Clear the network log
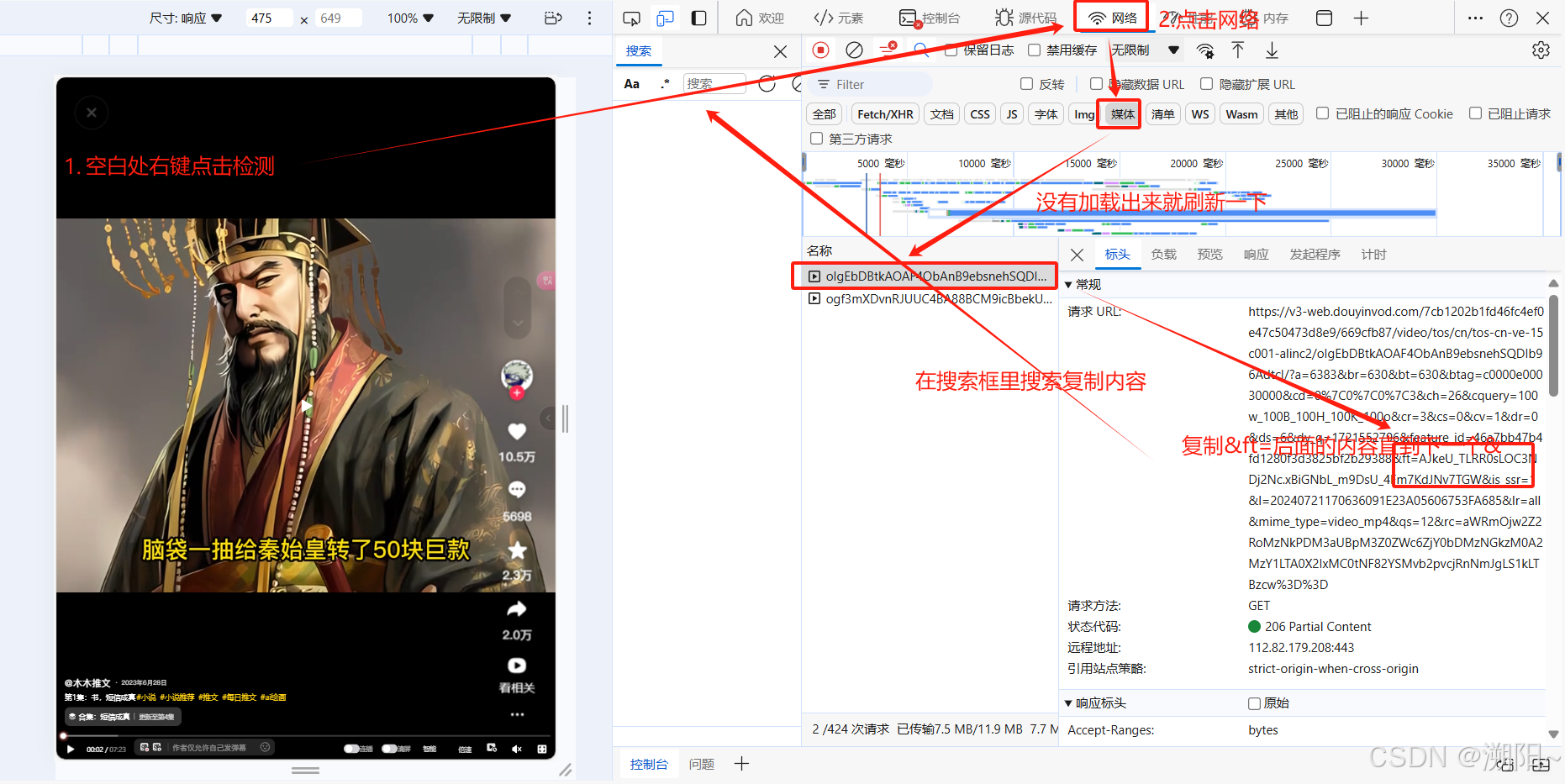Image resolution: width=1565 pixels, height=784 pixels. pos(854,50)
